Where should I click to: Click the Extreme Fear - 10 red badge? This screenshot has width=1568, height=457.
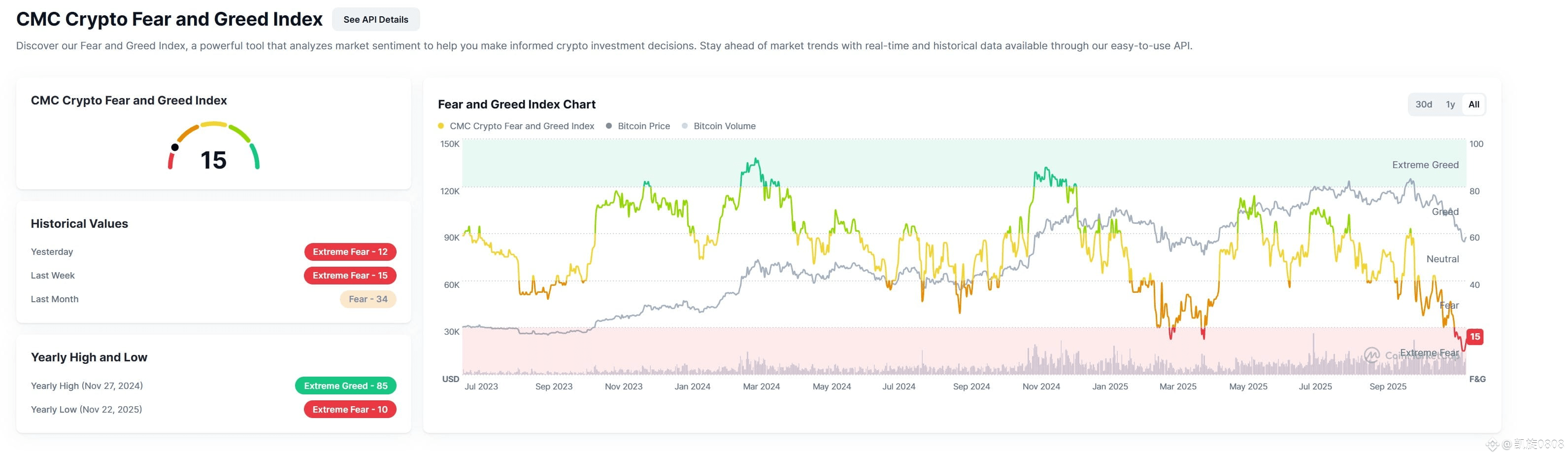pos(349,410)
